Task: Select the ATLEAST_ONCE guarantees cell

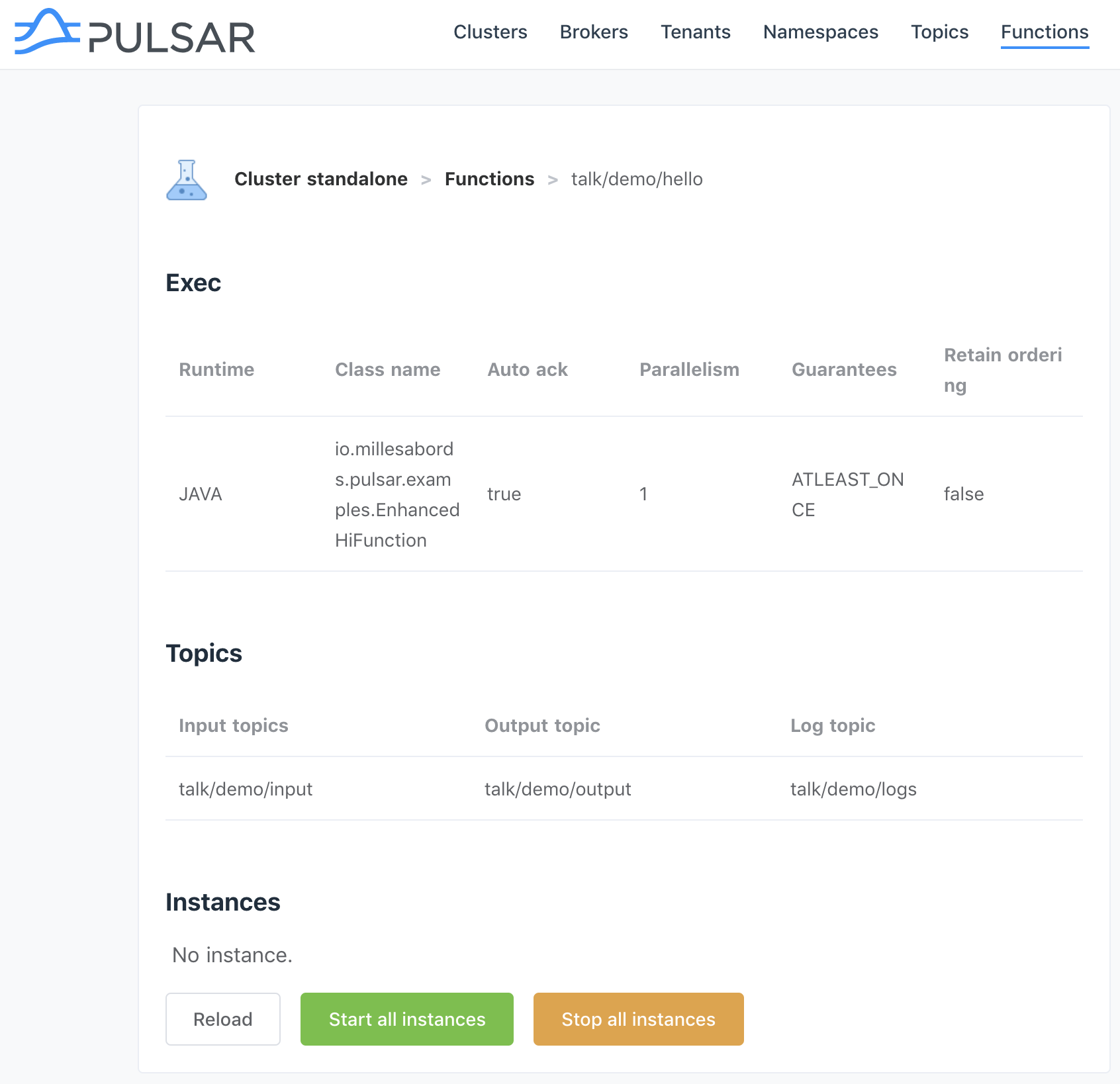Action: [x=848, y=494]
